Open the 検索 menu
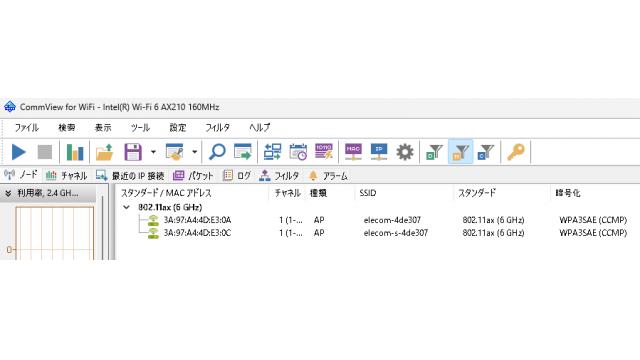Viewport: 640px width, 360px height. (67, 128)
